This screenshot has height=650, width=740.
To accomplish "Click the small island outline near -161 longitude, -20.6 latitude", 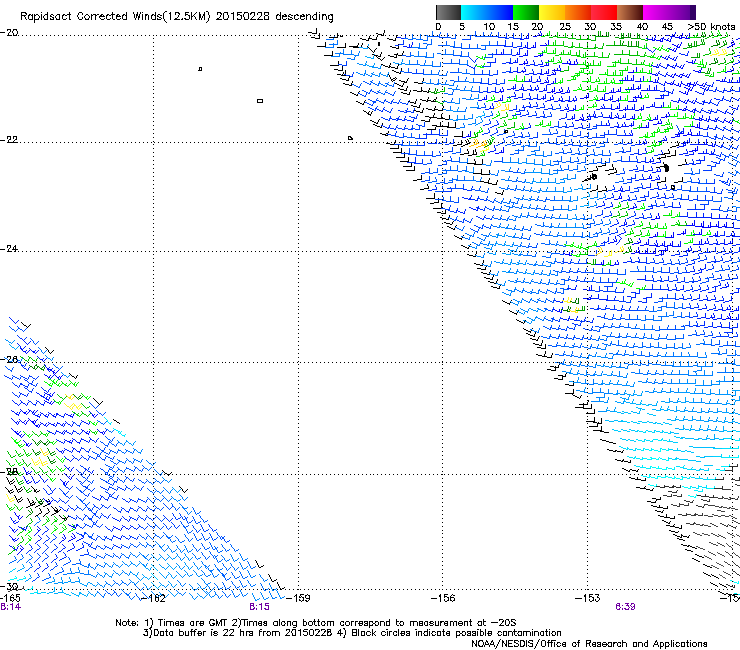I will pyautogui.click(x=200, y=69).
